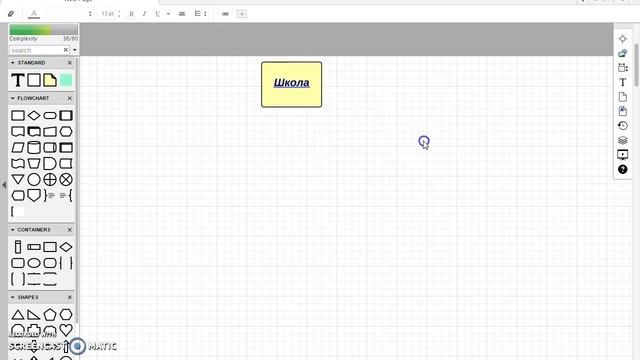Select the Text shape in Standard library
This screenshot has height=360, width=640.
[x=18, y=80]
